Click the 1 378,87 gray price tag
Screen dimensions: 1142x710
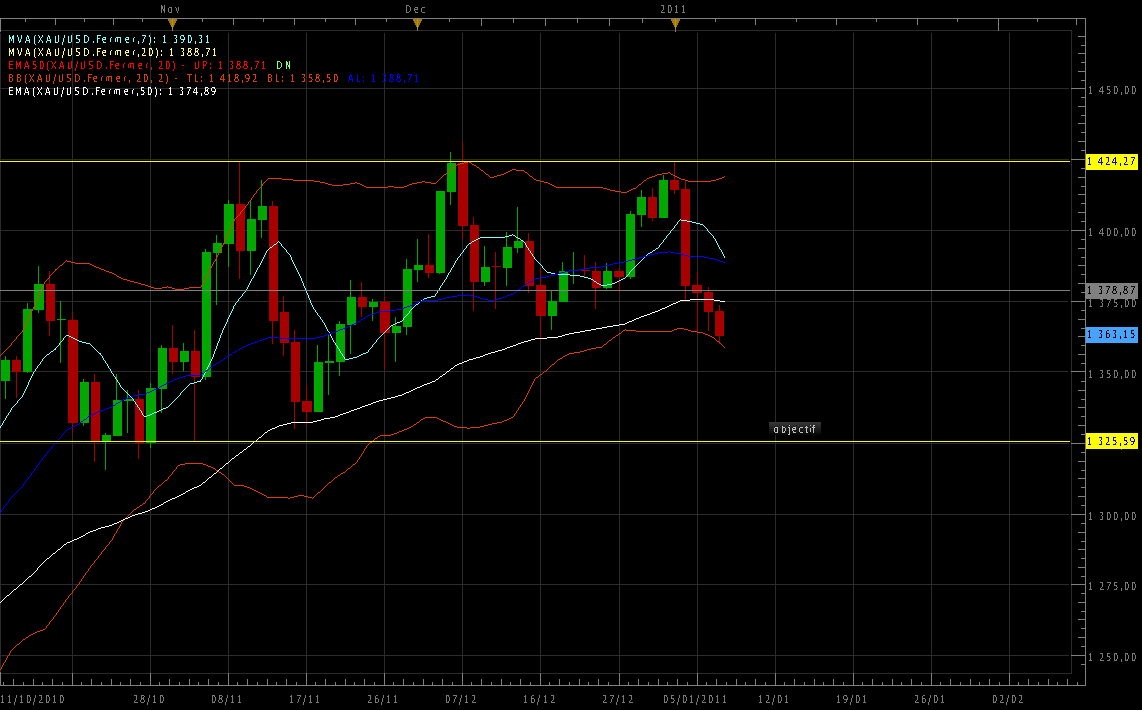point(1111,290)
